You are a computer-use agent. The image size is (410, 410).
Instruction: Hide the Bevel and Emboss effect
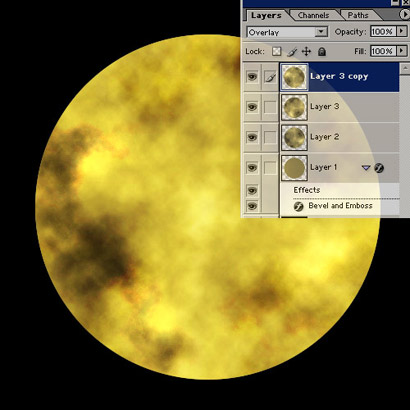coord(252,206)
